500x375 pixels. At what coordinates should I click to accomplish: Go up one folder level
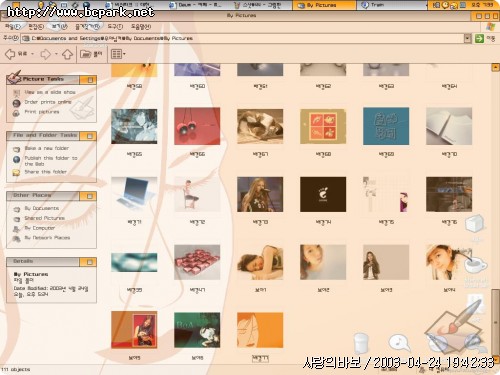pyautogui.click(x=68, y=54)
